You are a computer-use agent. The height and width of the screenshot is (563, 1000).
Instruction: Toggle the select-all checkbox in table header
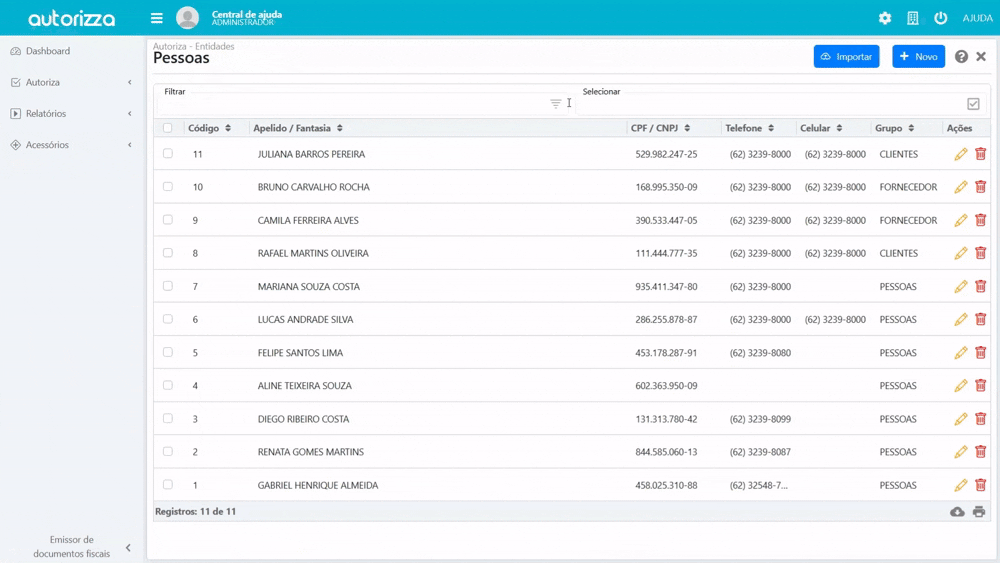tap(168, 128)
